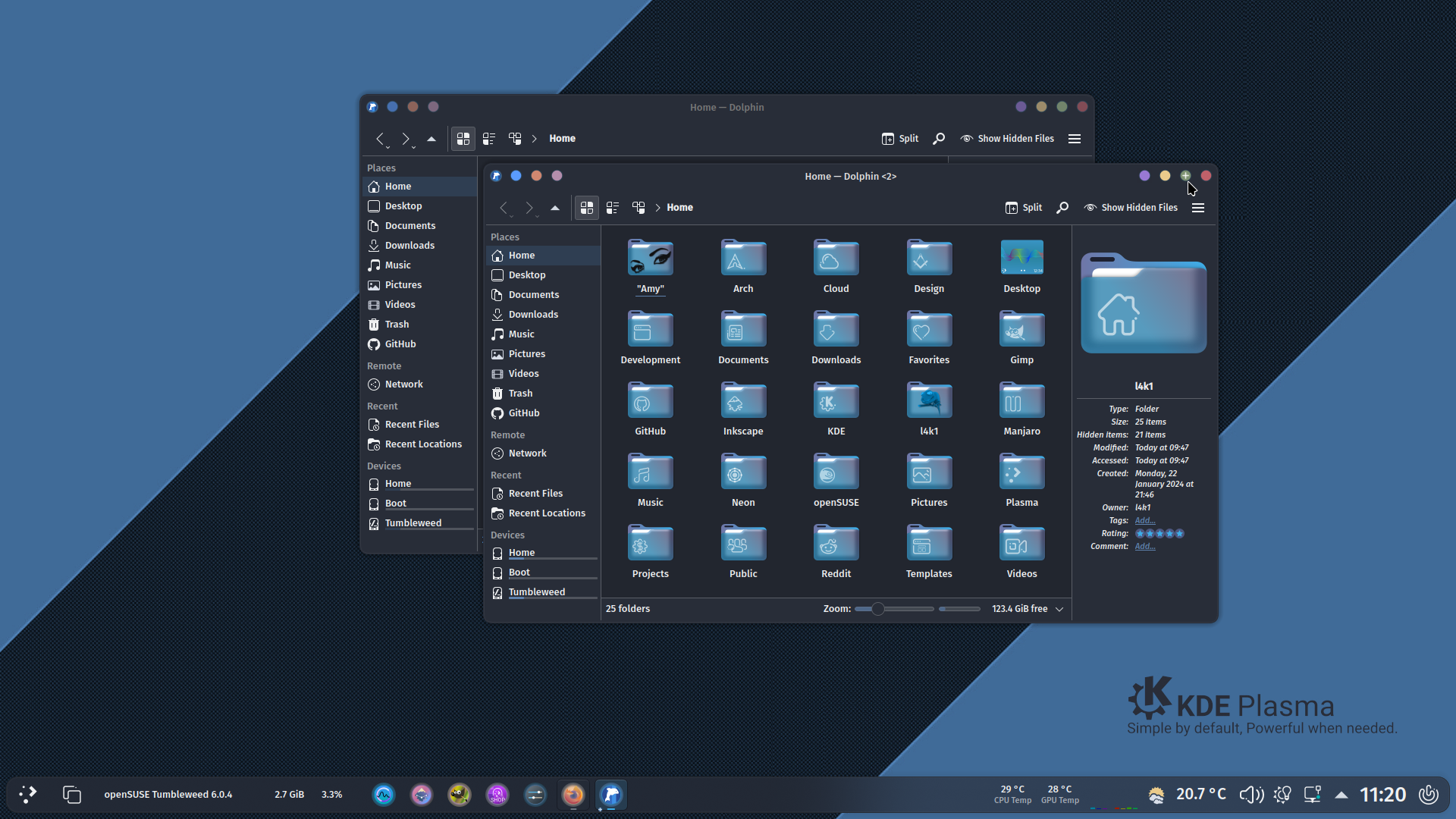This screenshot has width=1456, height=819.
Task: Open search in back Dolphin window
Action: point(939,139)
